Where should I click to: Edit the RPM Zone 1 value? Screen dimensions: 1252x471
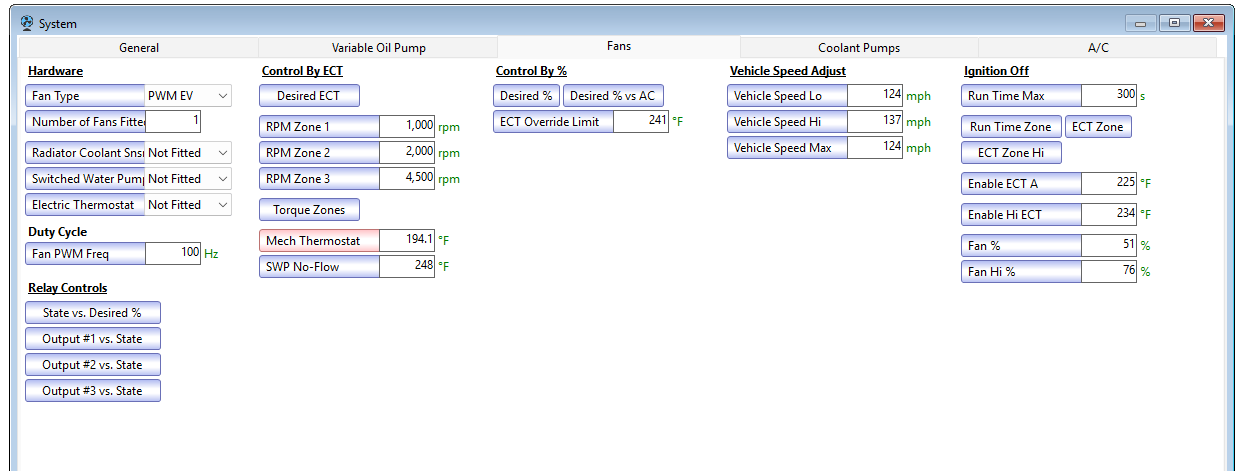click(407, 127)
